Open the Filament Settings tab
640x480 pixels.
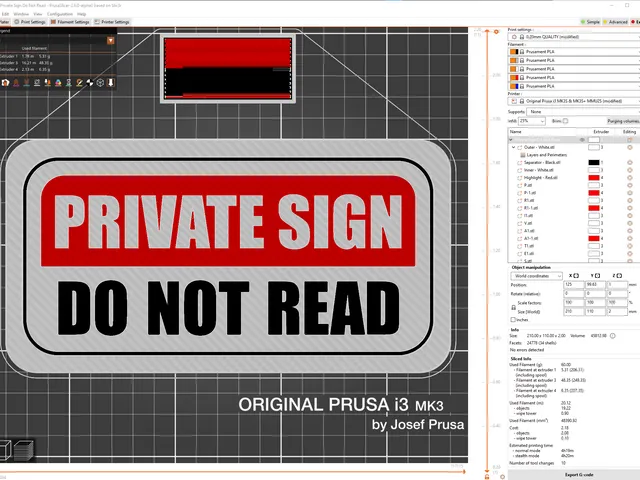pyautogui.click(x=70, y=22)
